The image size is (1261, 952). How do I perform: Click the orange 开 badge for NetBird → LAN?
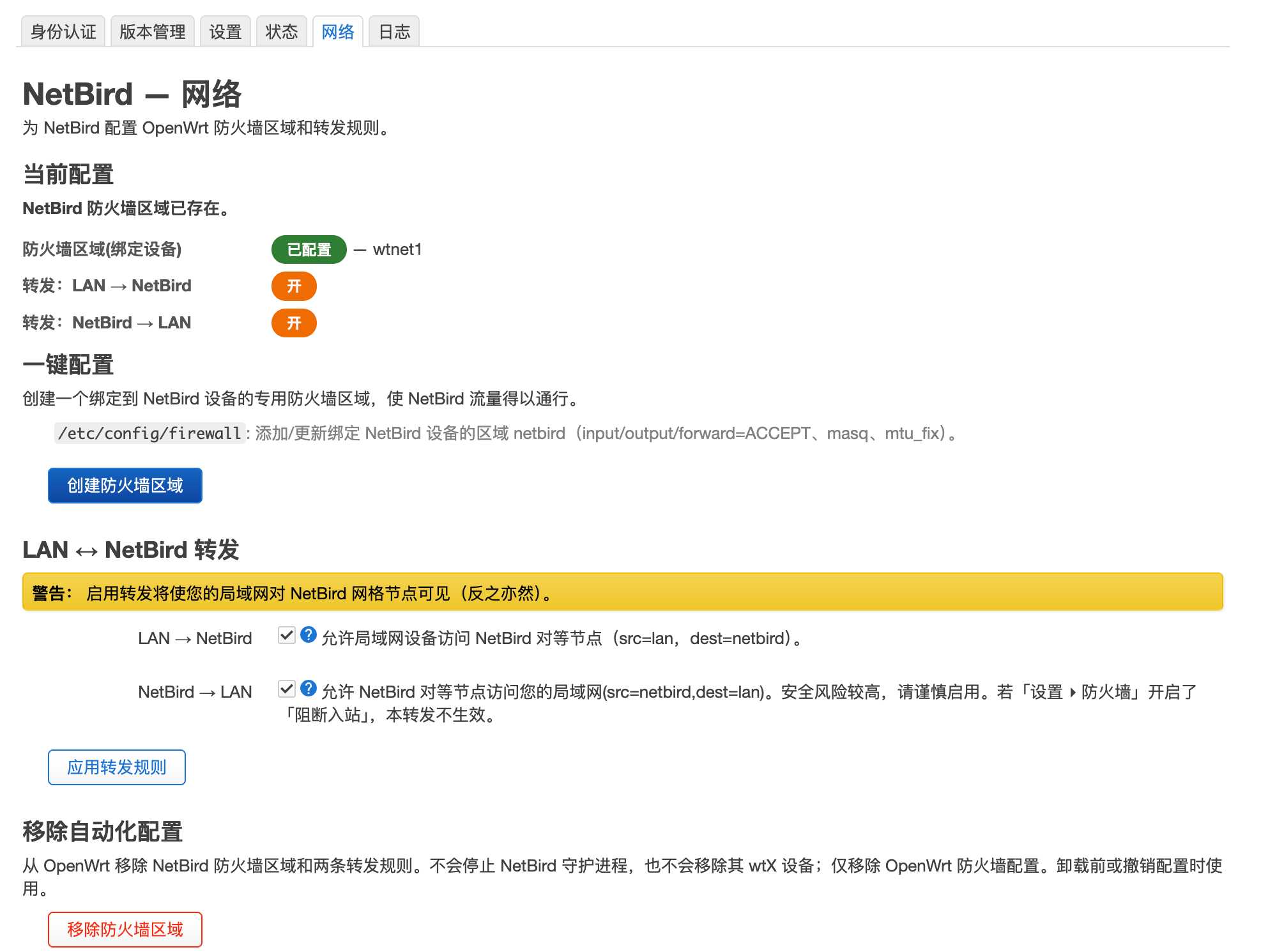tap(294, 323)
